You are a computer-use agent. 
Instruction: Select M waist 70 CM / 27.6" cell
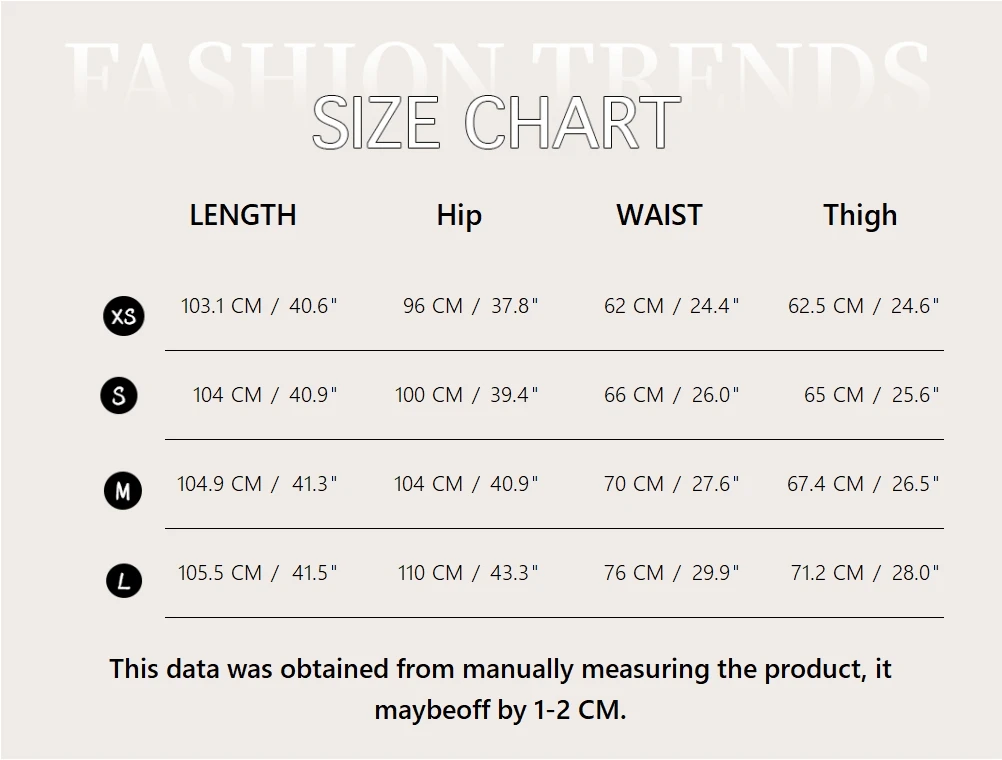pos(672,483)
